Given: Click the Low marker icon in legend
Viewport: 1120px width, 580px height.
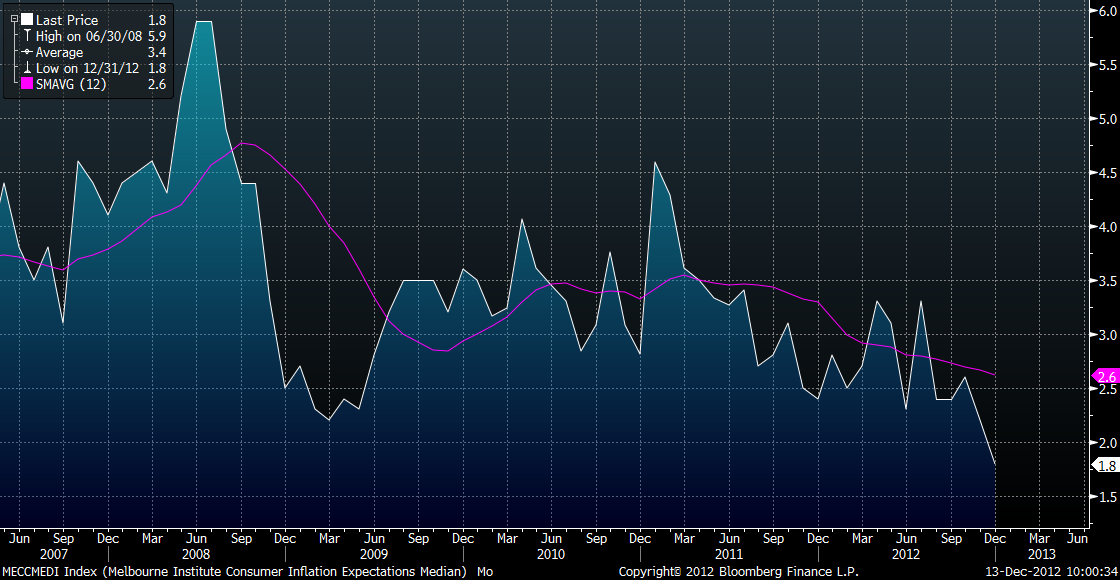Looking at the screenshot, I should coord(27,68).
